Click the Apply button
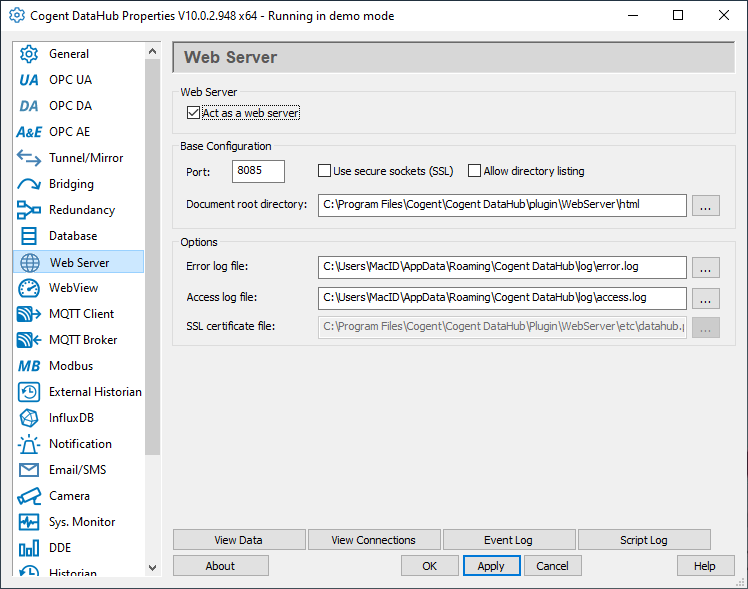 click(491, 566)
